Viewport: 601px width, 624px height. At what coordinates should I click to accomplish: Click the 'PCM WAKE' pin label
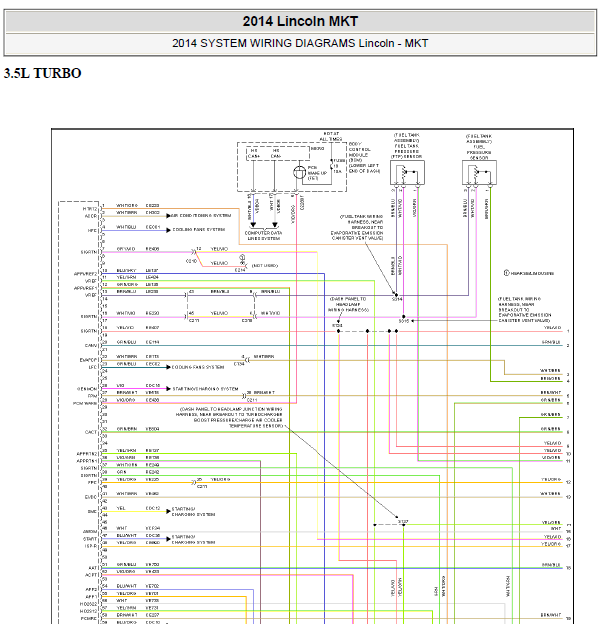coord(85,404)
